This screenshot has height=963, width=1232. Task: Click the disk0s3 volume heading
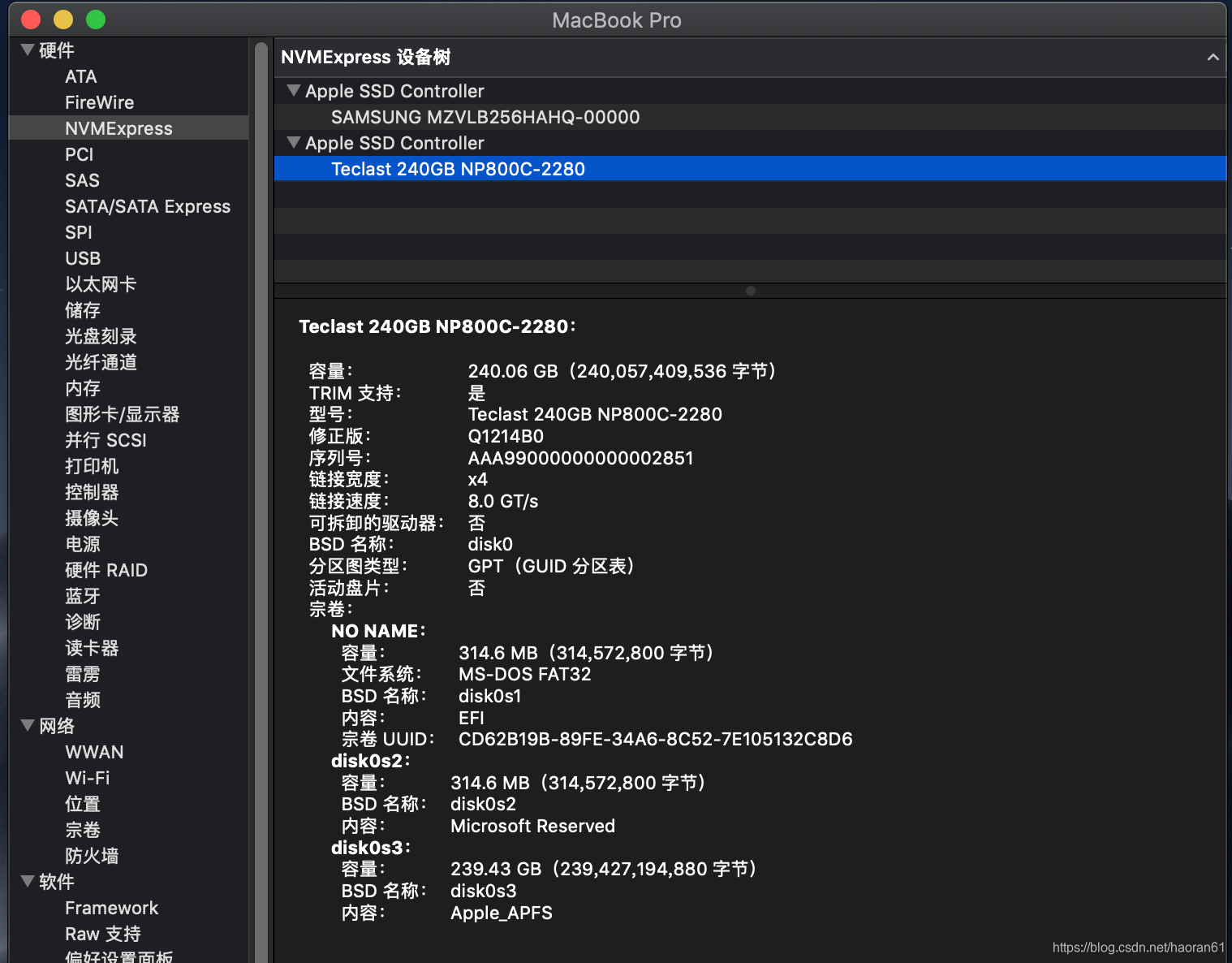coord(371,848)
